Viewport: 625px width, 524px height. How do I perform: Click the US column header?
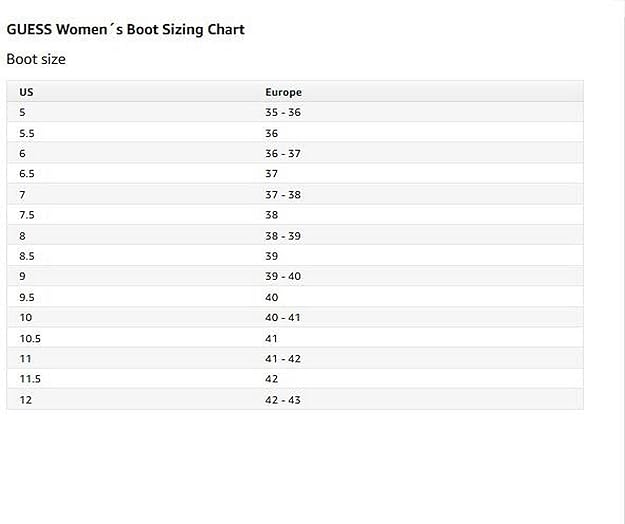click(26, 92)
